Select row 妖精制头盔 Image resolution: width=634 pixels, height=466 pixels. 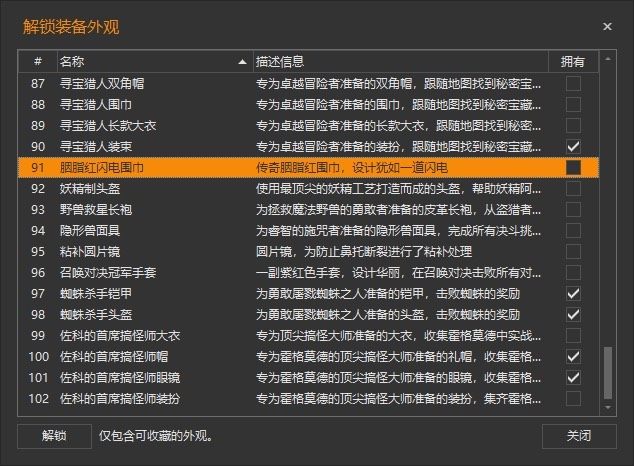[x=309, y=189]
